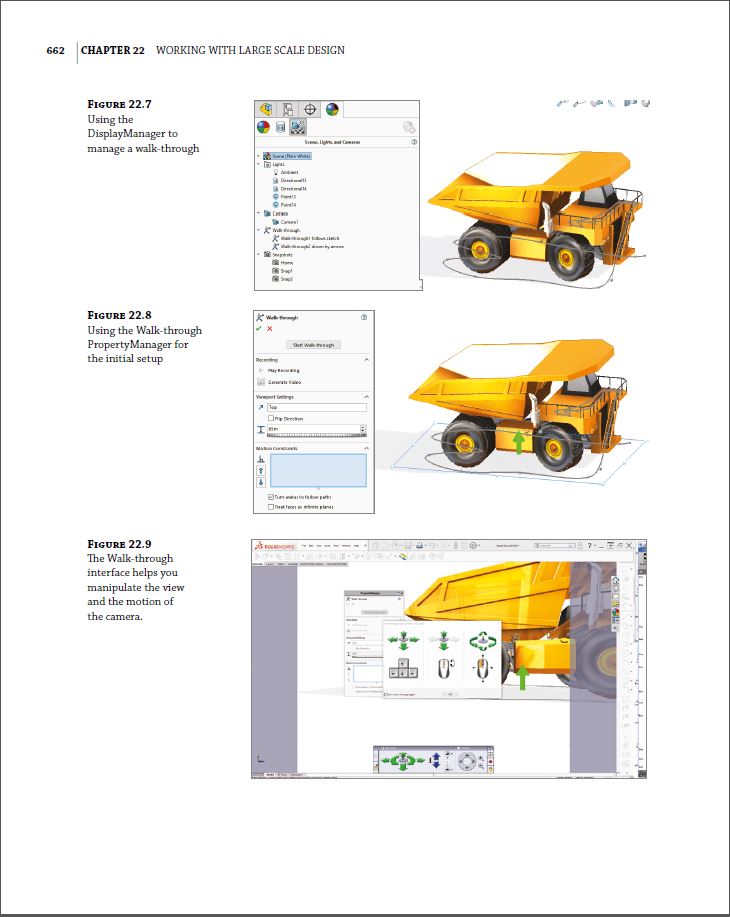
Task: Click the View Decals icon
Action: tap(280, 127)
